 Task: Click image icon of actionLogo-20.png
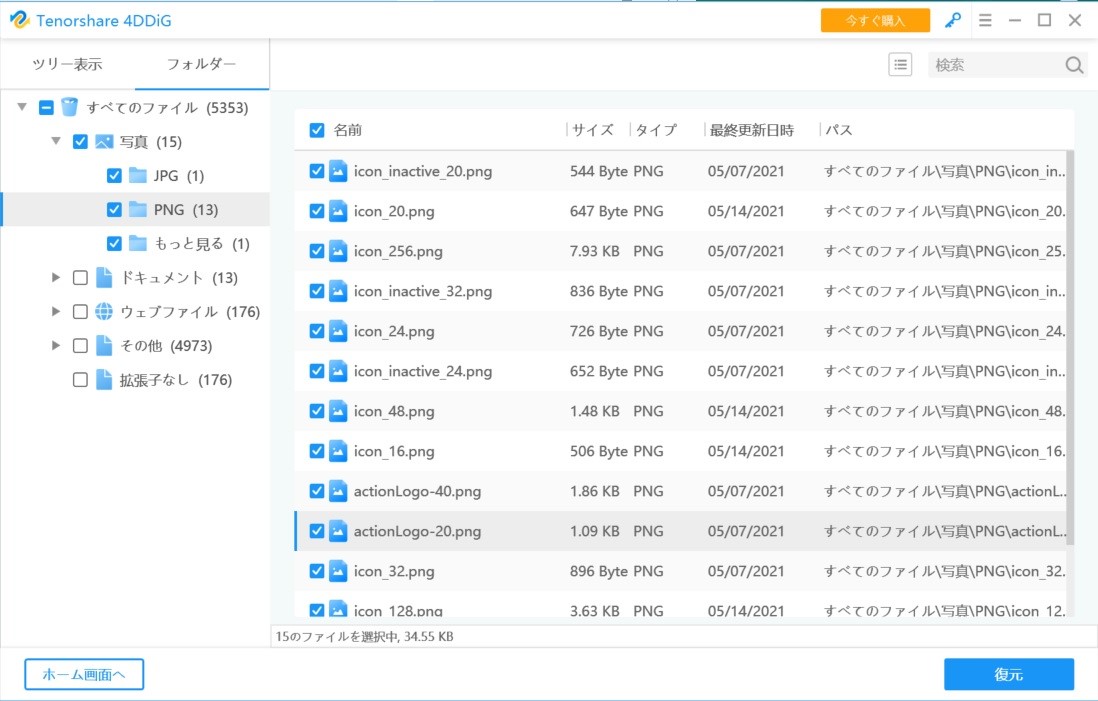coord(338,531)
